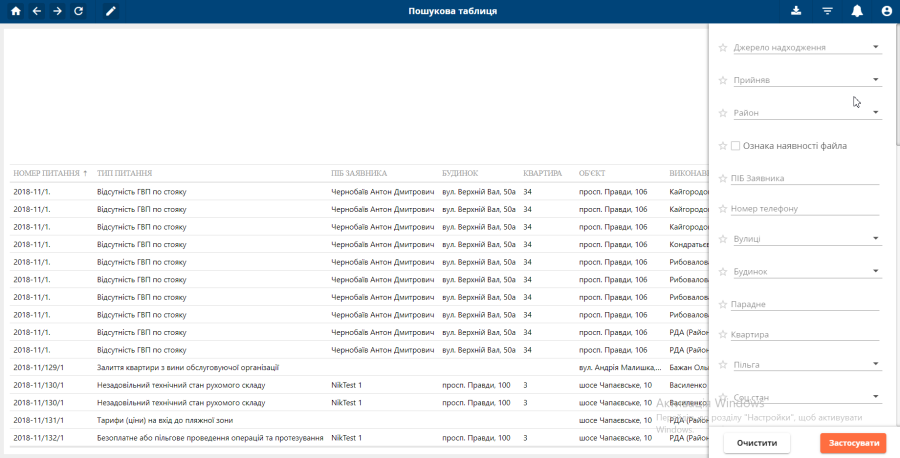Open the notifications bell
This screenshot has height=458, width=900.
click(x=857, y=11)
